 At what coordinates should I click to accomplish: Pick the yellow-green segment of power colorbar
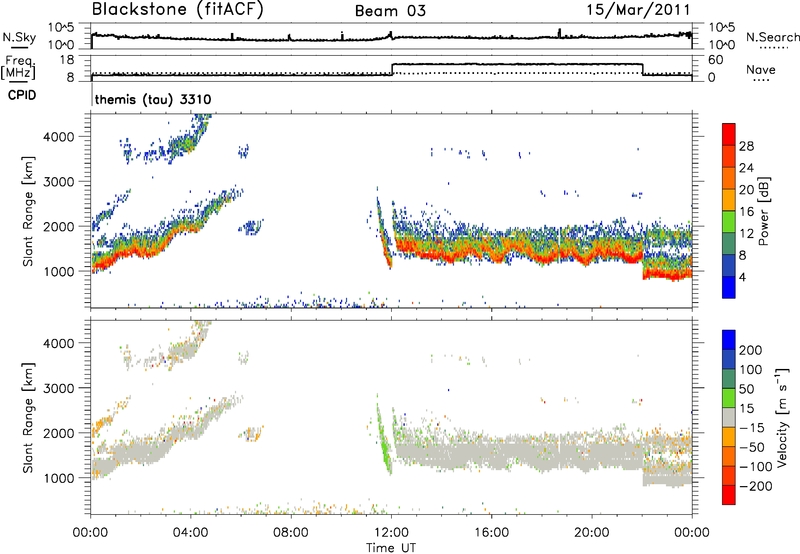click(x=729, y=221)
